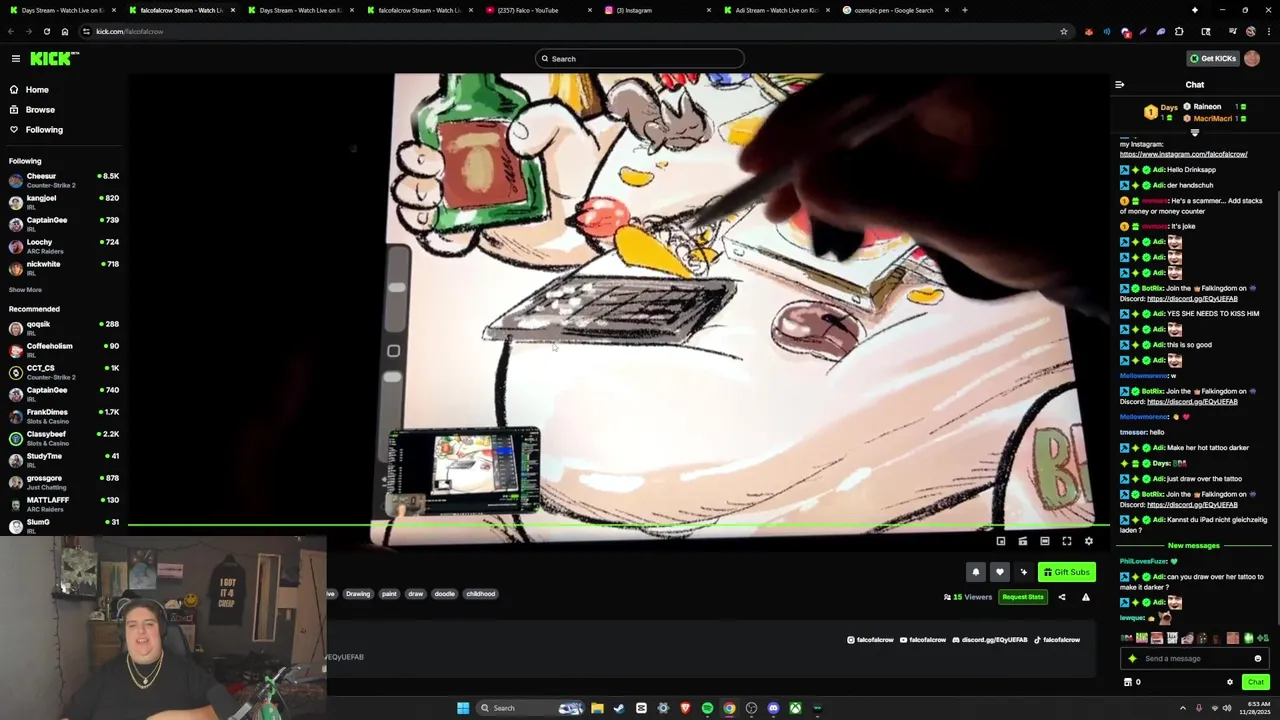The width and height of the screenshot is (1280, 720).
Task: Click Request Stats button
Action: 1022,597
